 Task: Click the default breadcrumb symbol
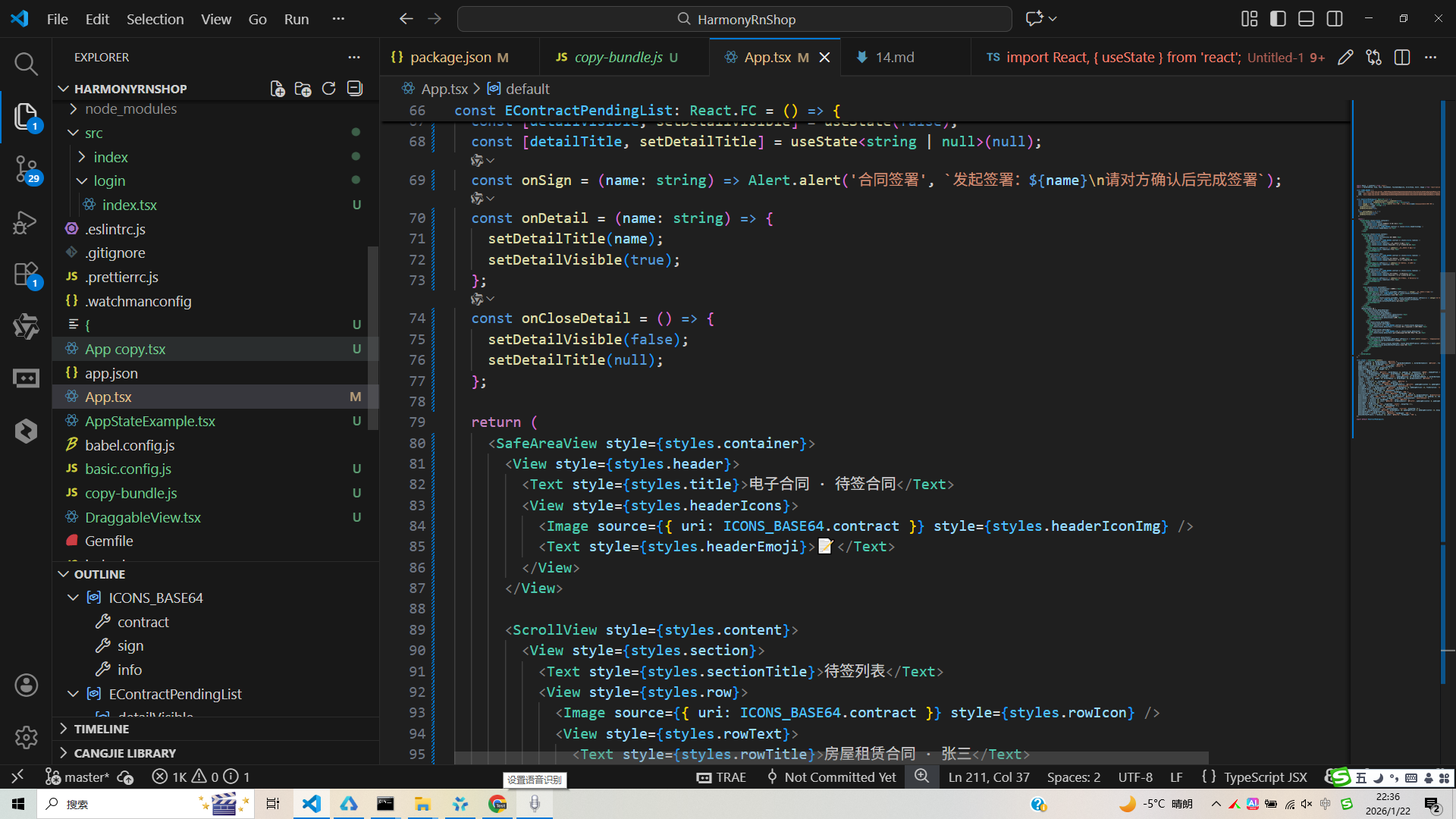coord(519,89)
